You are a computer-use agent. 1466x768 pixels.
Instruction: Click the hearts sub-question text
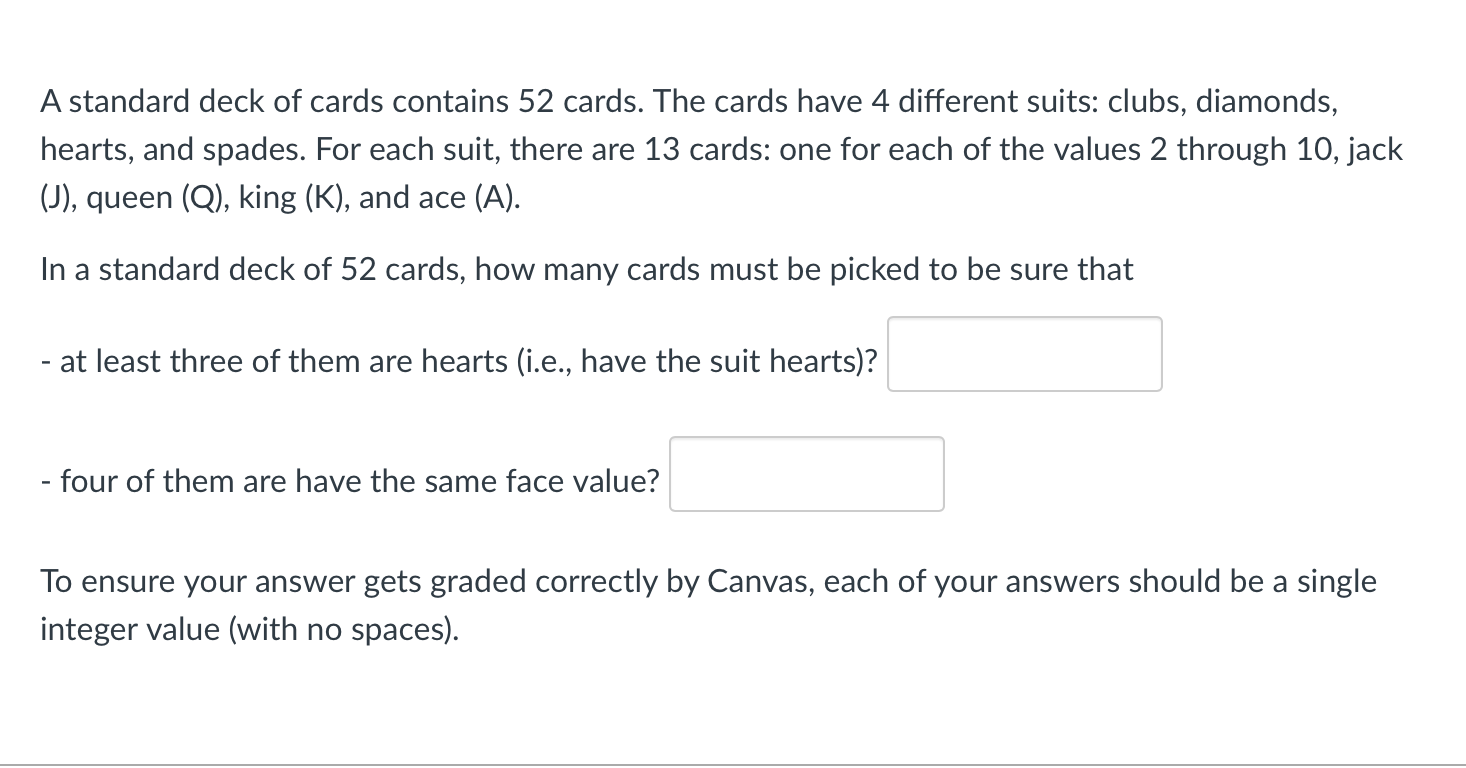tap(458, 361)
